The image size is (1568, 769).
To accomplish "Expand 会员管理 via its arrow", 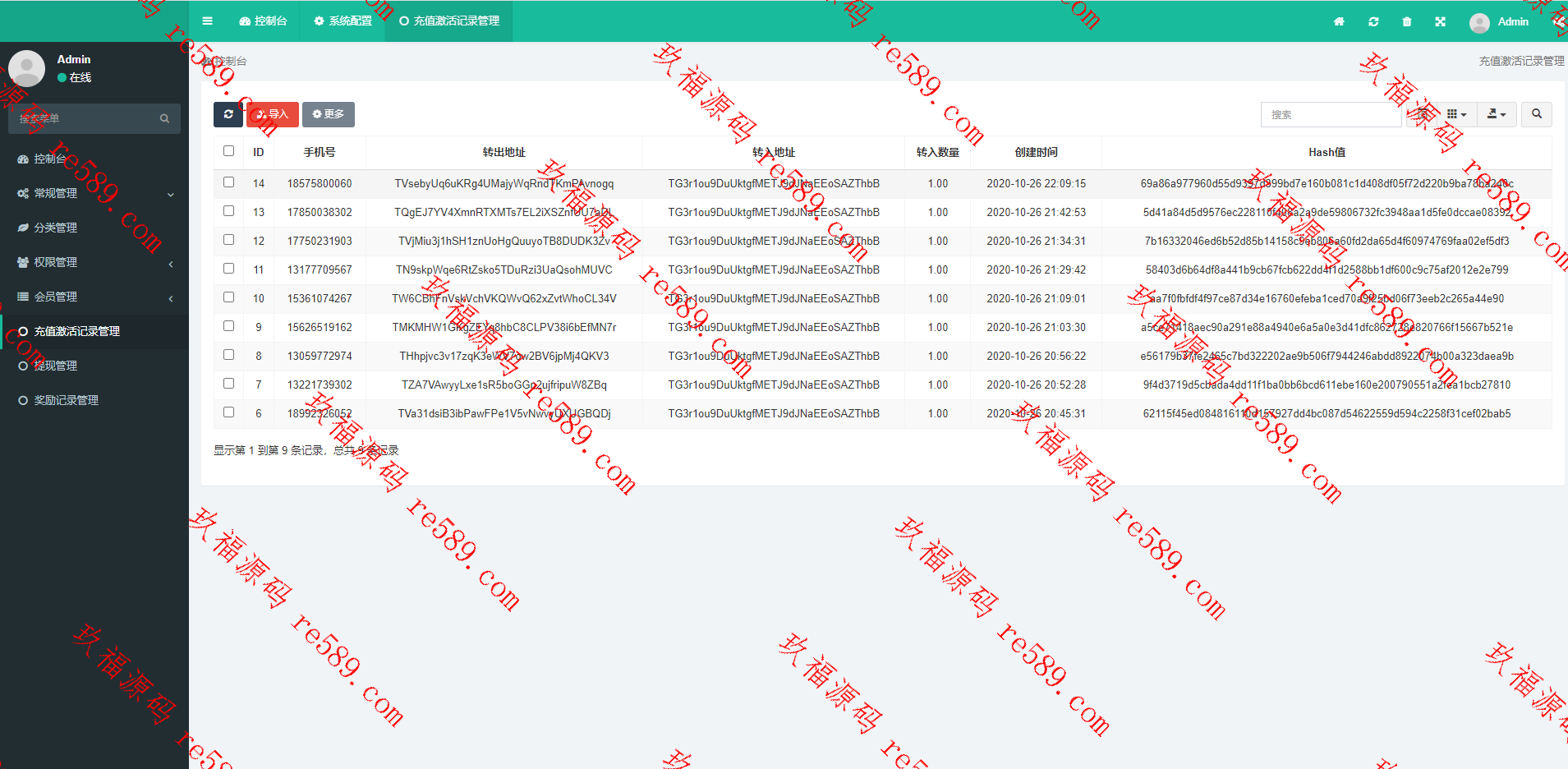I will 171,298.
